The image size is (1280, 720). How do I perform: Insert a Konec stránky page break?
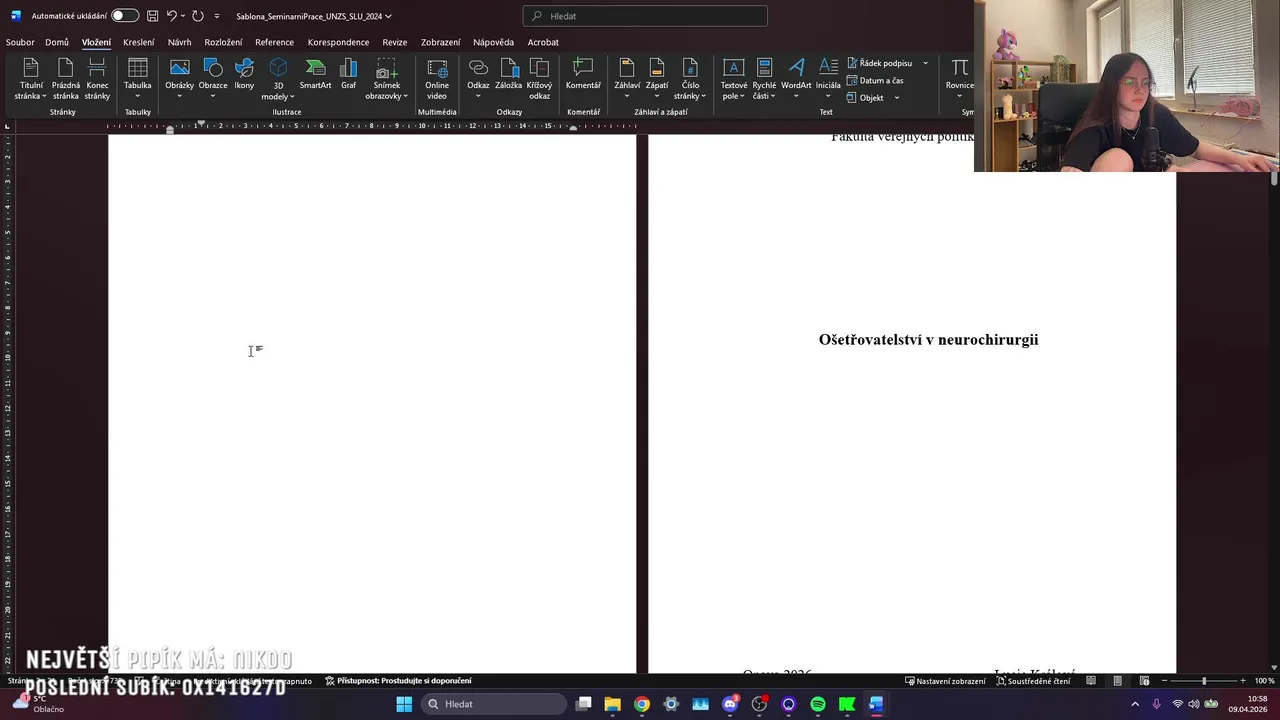coord(97,79)
